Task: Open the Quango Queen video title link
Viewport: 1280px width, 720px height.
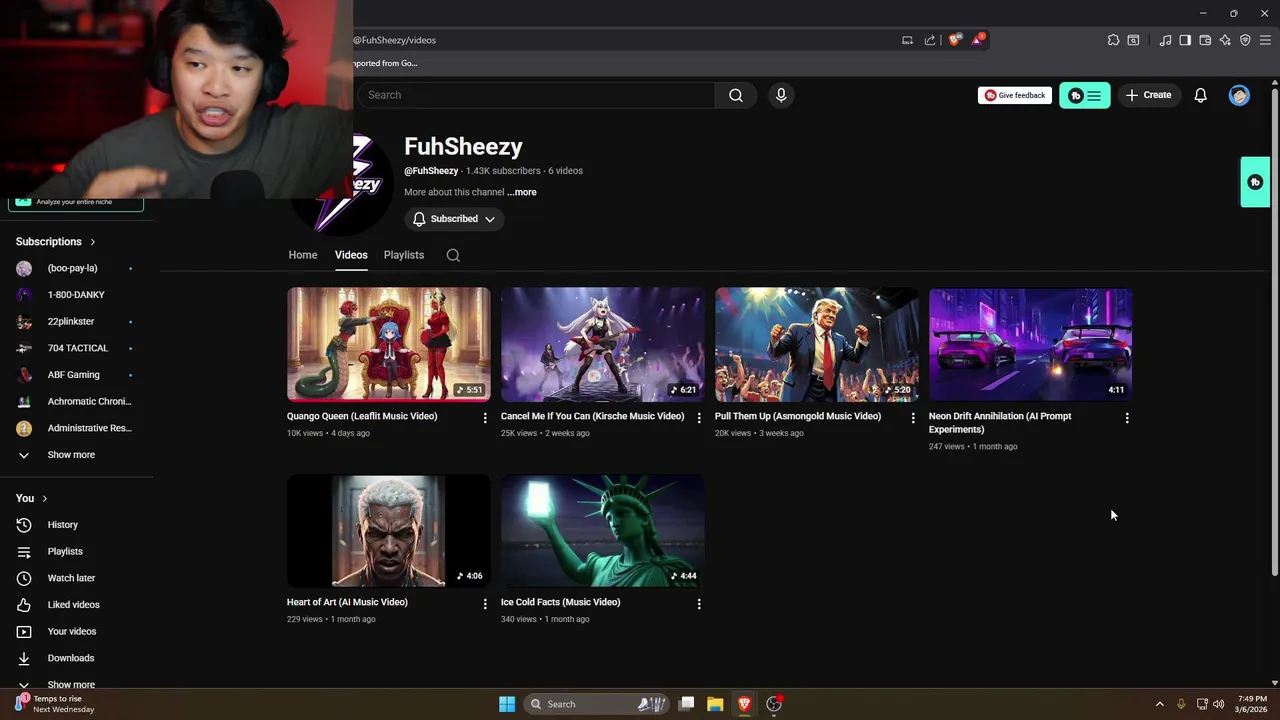Action: click(x=362, y=416)
